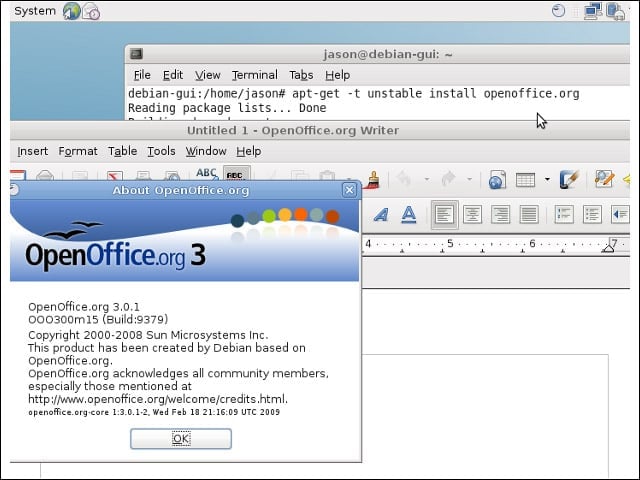Screen dimensions: 640x480
Task: Open the Writer Tools menu
Action: pos(161,151)
